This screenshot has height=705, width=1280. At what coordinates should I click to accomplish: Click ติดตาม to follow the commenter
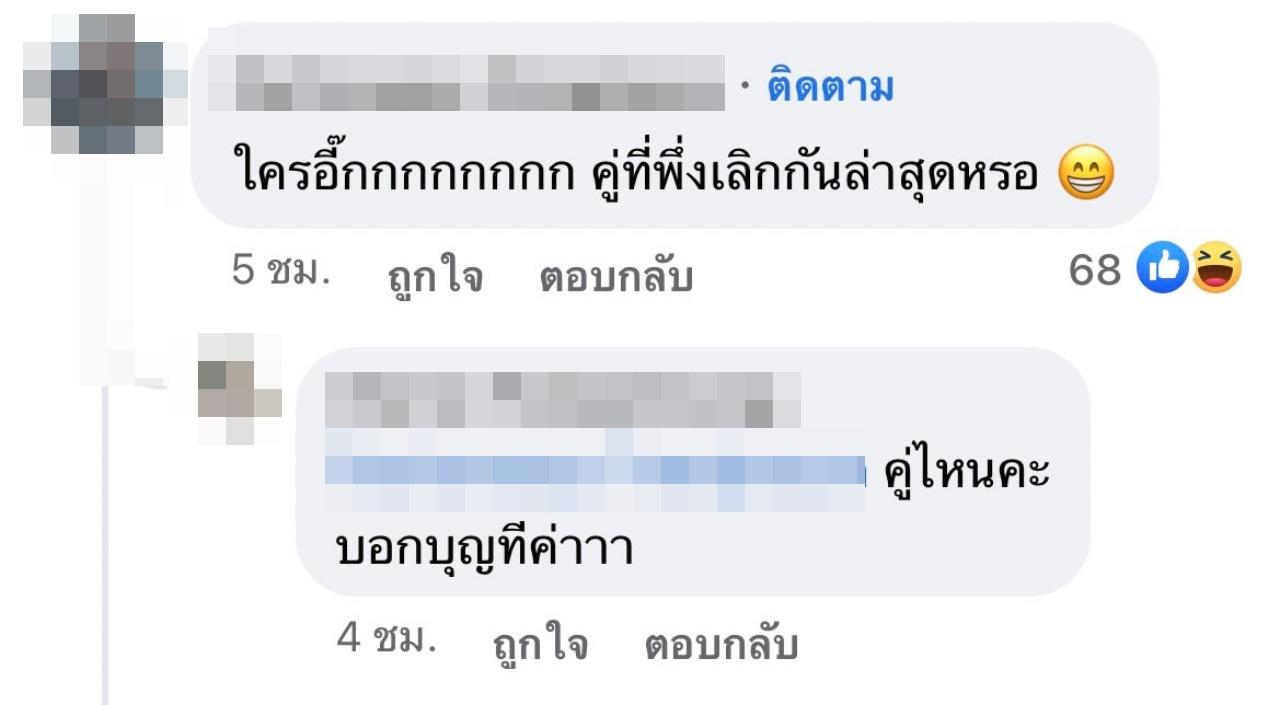pyautogui.click(x=829, y=88)
